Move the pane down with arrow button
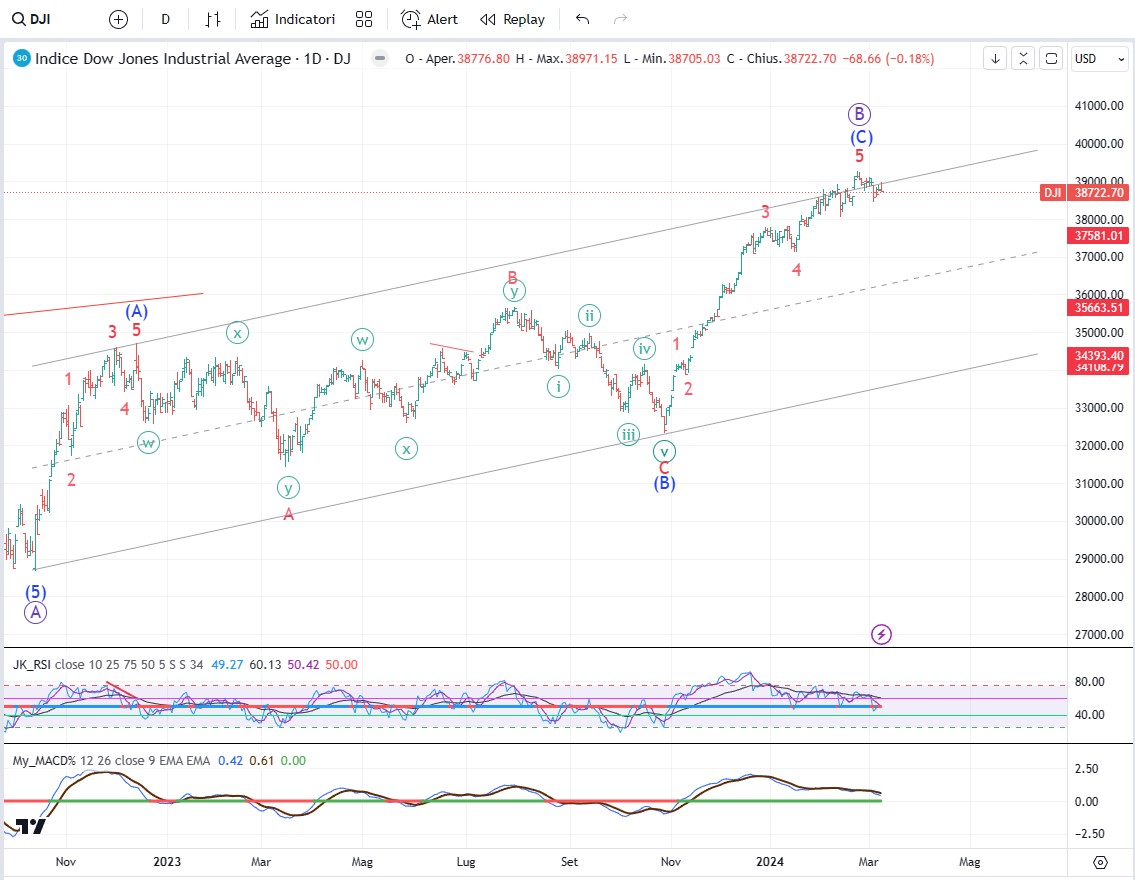 tap(995, 59)
